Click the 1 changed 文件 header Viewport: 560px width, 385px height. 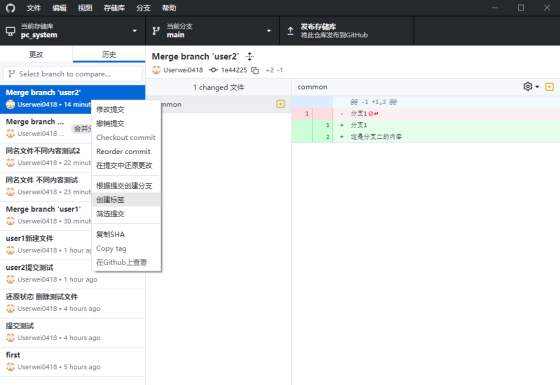[x=219, y=87]
